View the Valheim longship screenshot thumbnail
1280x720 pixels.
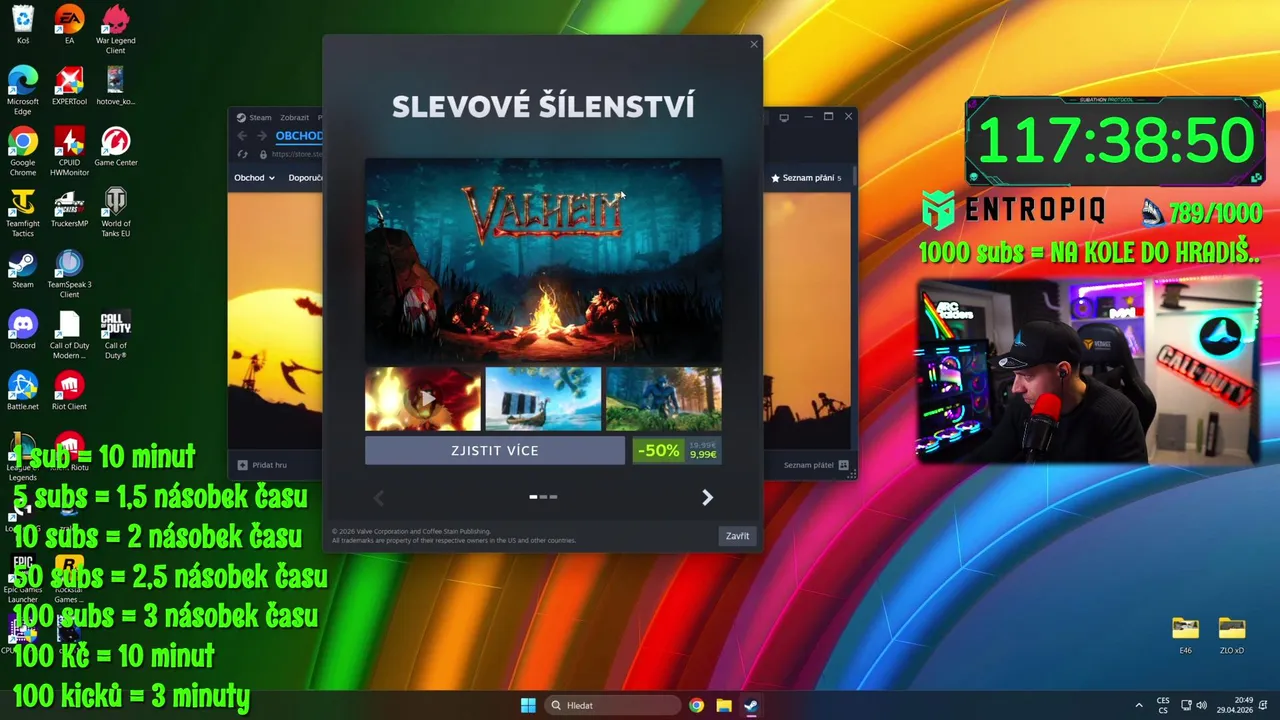tap(543, 398)
